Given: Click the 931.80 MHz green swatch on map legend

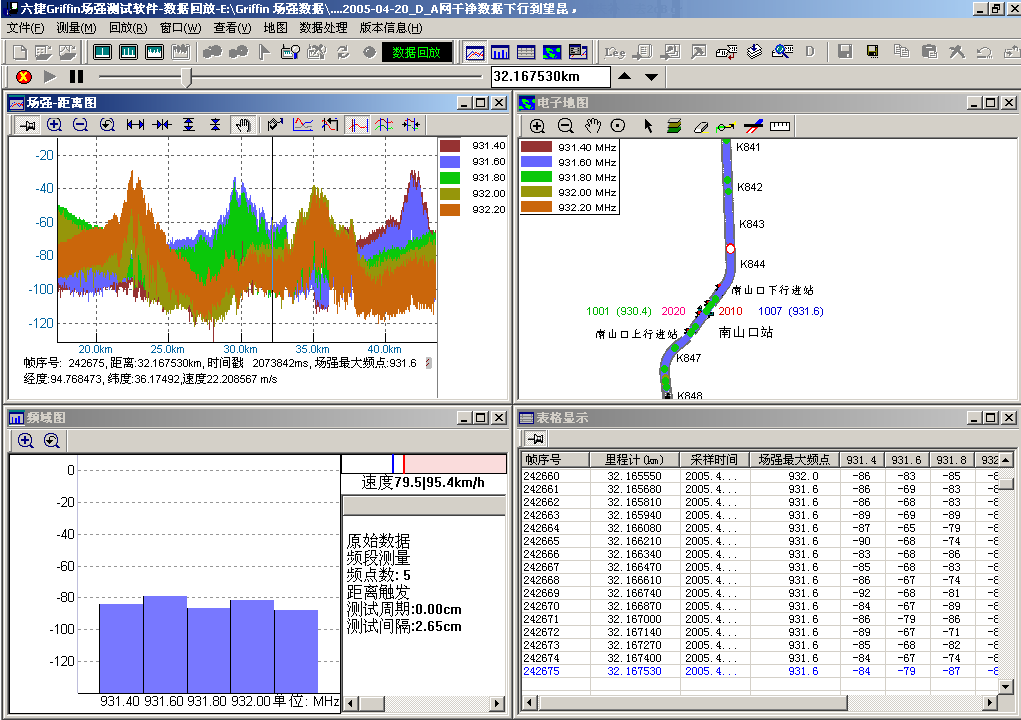Looking at the screenshot, I should 537,177.
